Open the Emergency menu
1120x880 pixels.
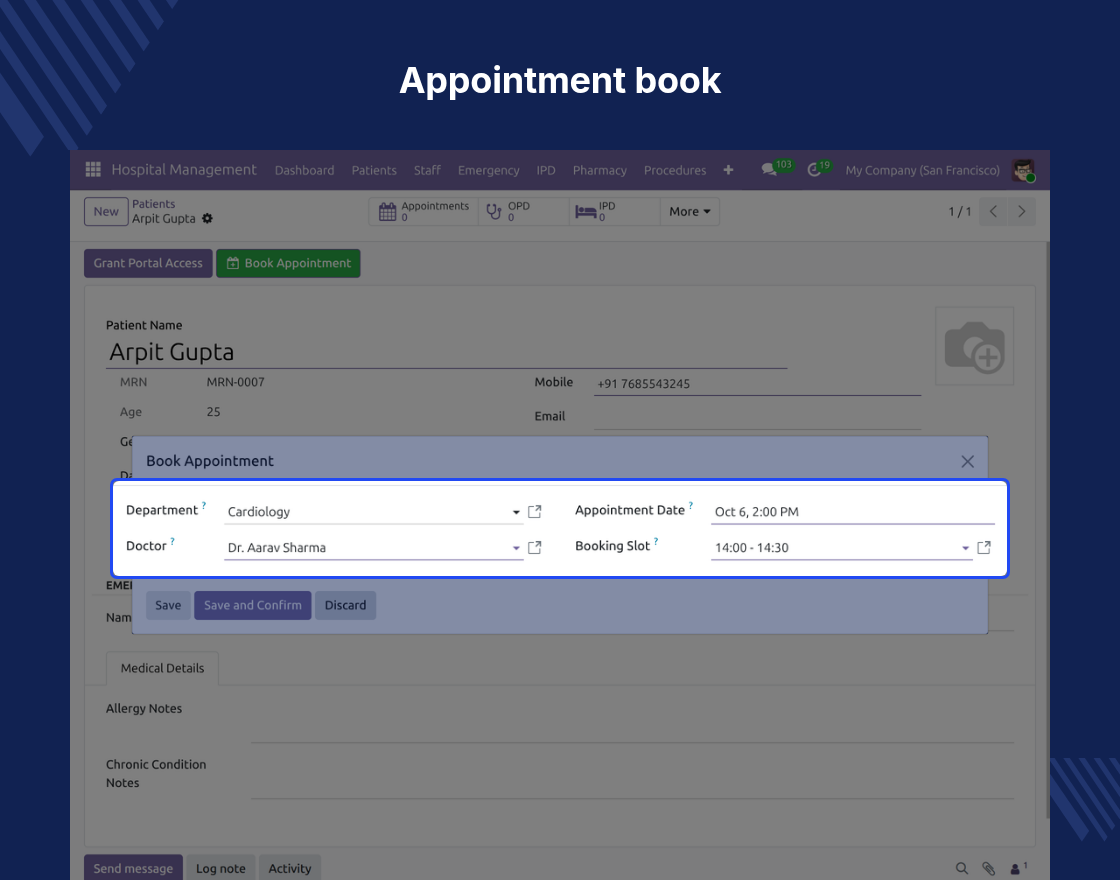[489, 170]
